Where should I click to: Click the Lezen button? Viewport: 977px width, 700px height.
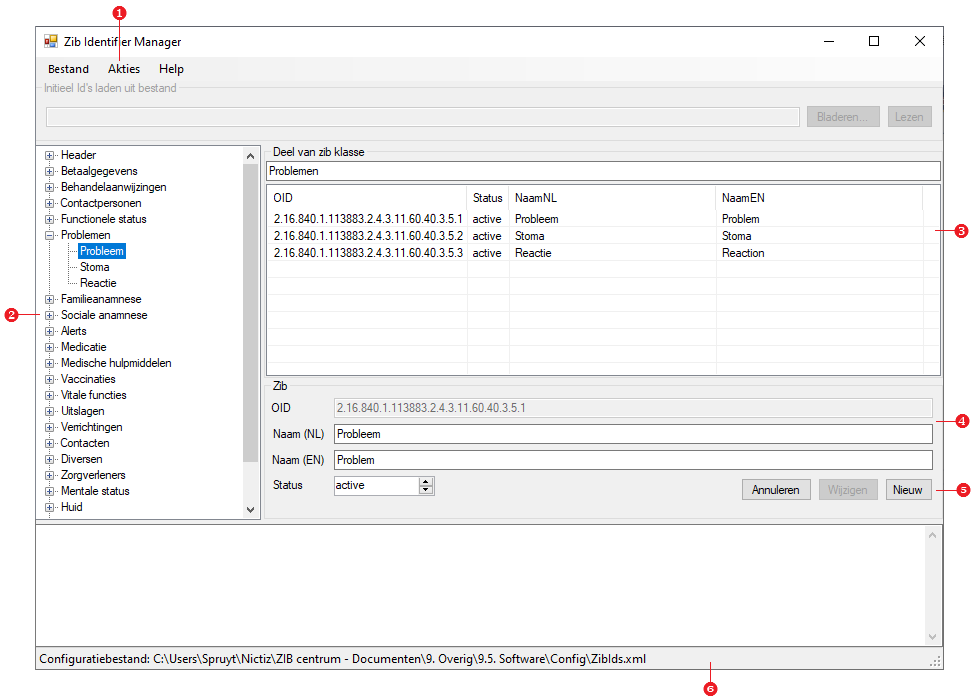909,117
